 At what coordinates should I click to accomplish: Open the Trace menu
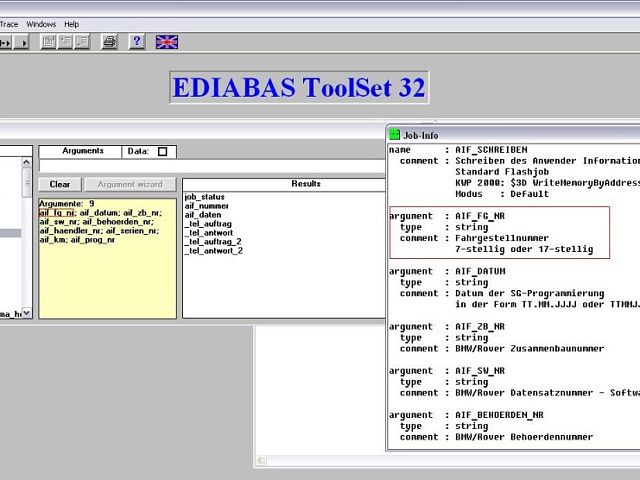tap(9, 24)
